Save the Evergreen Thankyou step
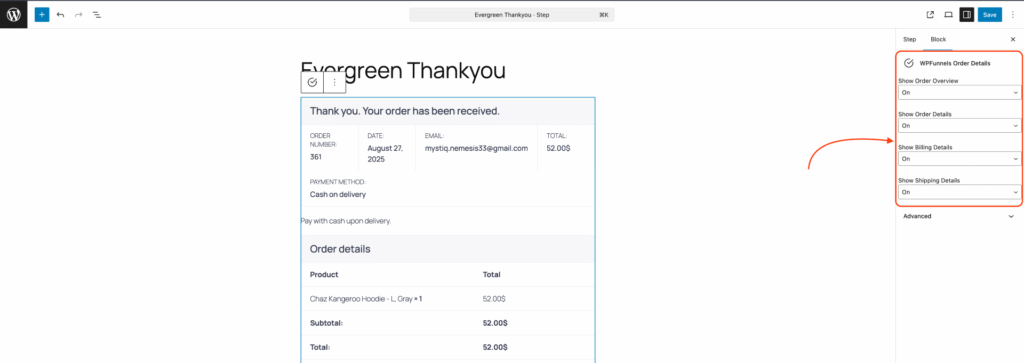The image size is (1024, 363). [989, 14]
